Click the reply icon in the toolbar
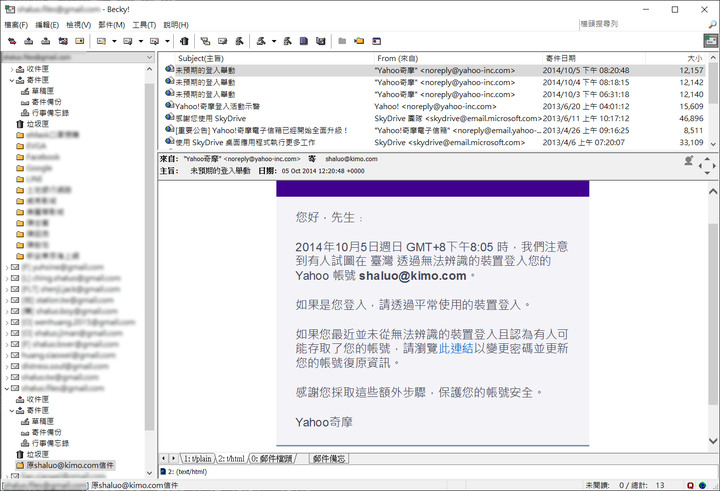Screen dimensions: 720x491 128,41
